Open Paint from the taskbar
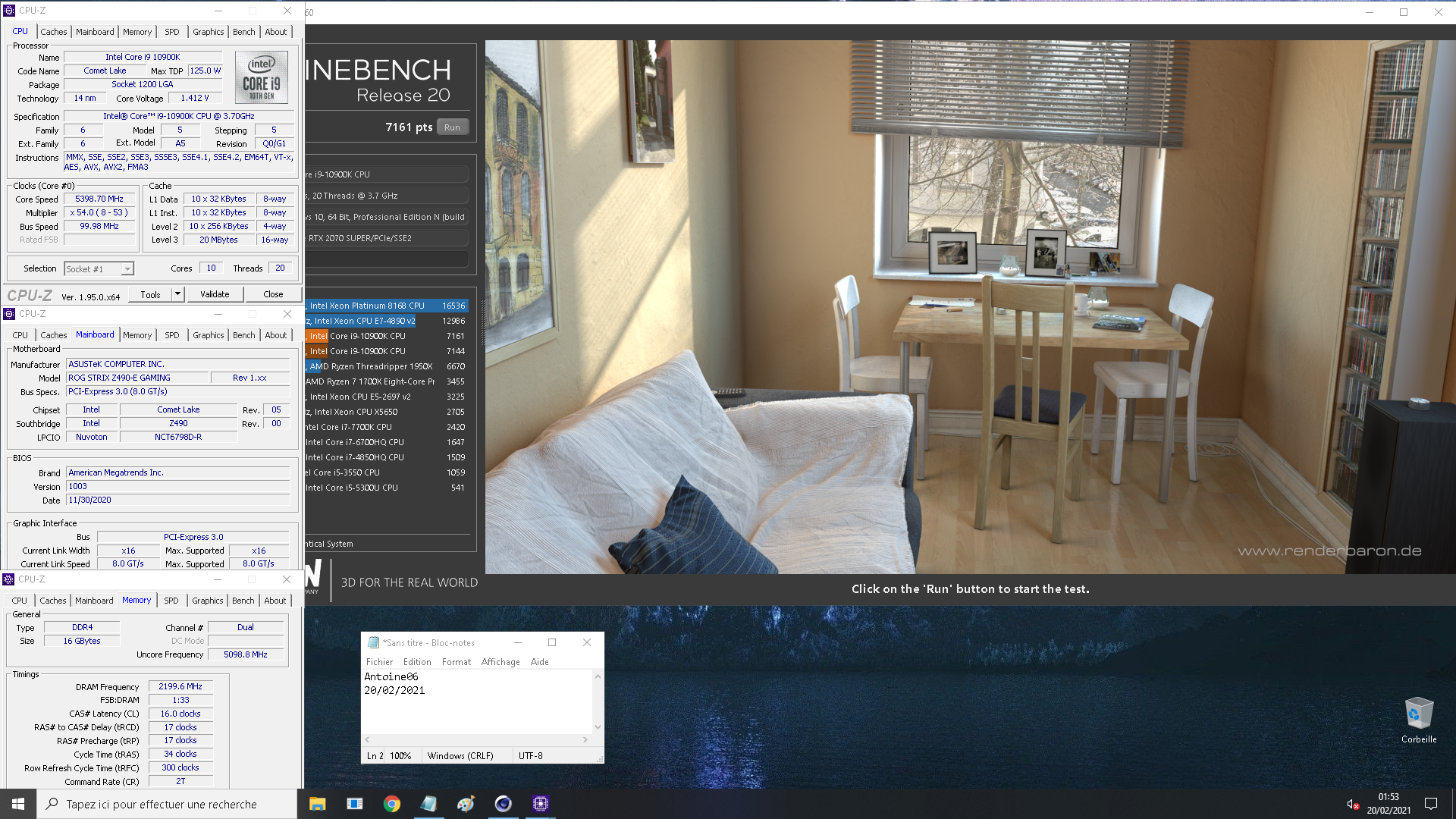The width and height of the screenshot is (1456, 819). tap(466, 804)
